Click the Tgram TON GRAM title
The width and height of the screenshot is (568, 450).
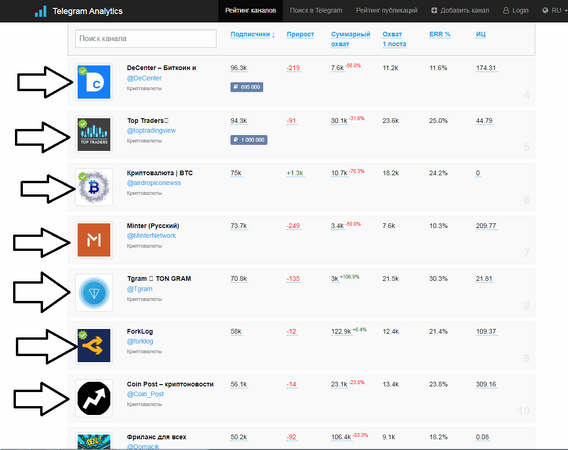tap(159, 279)
